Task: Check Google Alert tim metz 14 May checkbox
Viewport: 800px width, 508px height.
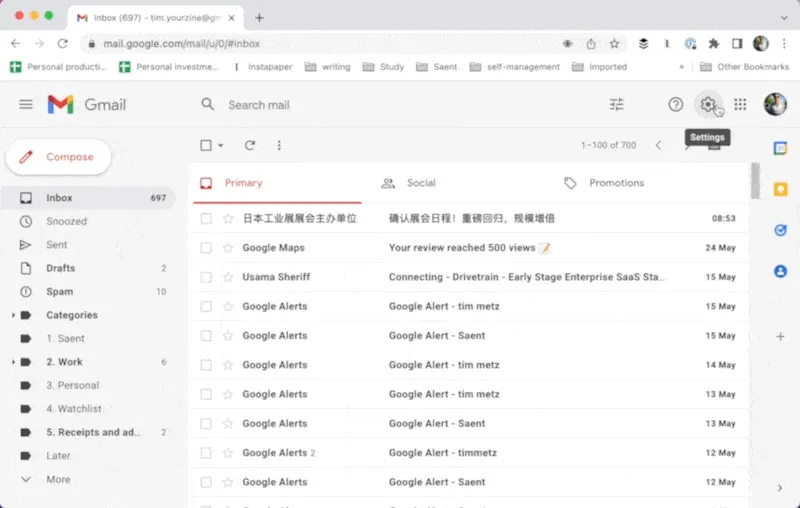Action: [206, 365]
